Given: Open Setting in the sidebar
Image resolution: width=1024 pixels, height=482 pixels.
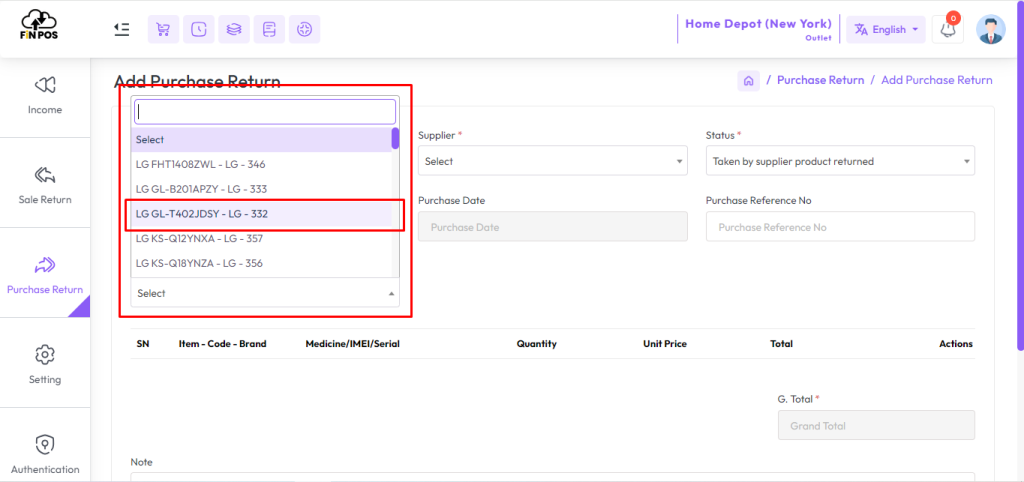Looking at the screenshot, I should pyautogui.click(x=45, y=363).
